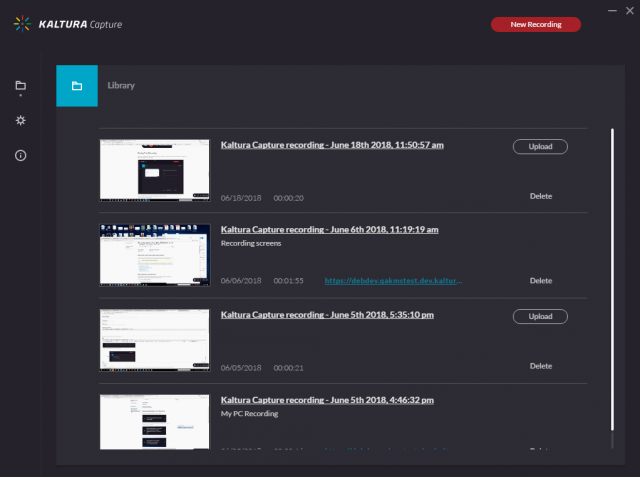The height and width of the screenshot is (477, 640).
Task: Start a New Recording
Action: (535, 24)
